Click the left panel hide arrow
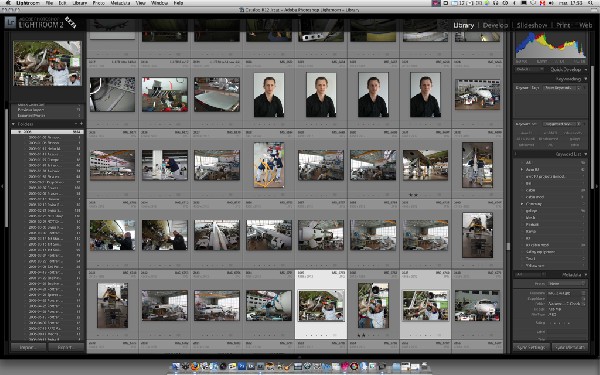Viewport: 600px width, 375px height. click(2, 186)
